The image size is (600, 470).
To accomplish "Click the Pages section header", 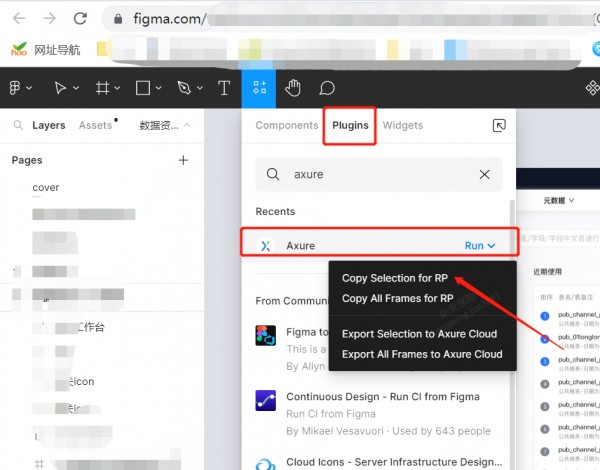I will click(27, 160).
